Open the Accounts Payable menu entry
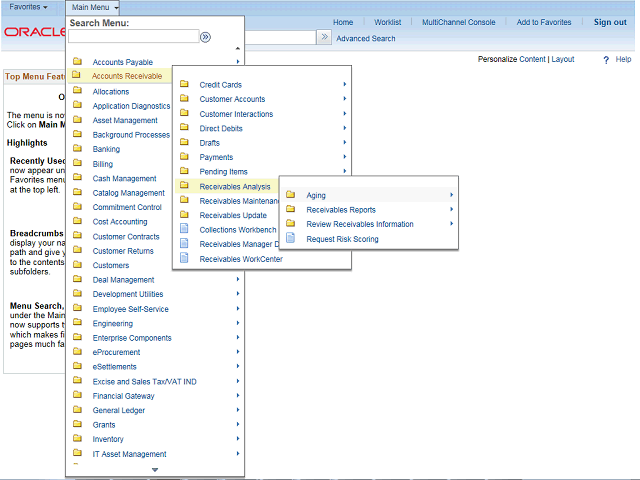 tap(122, 62)
